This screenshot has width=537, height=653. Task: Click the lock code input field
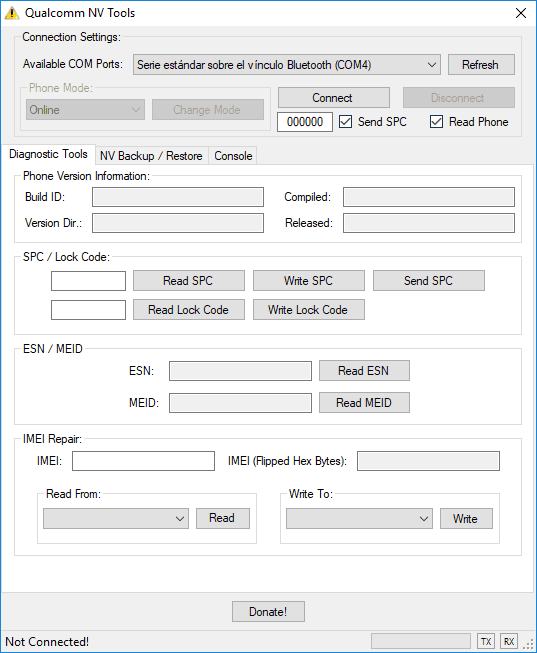coord(88,310)
